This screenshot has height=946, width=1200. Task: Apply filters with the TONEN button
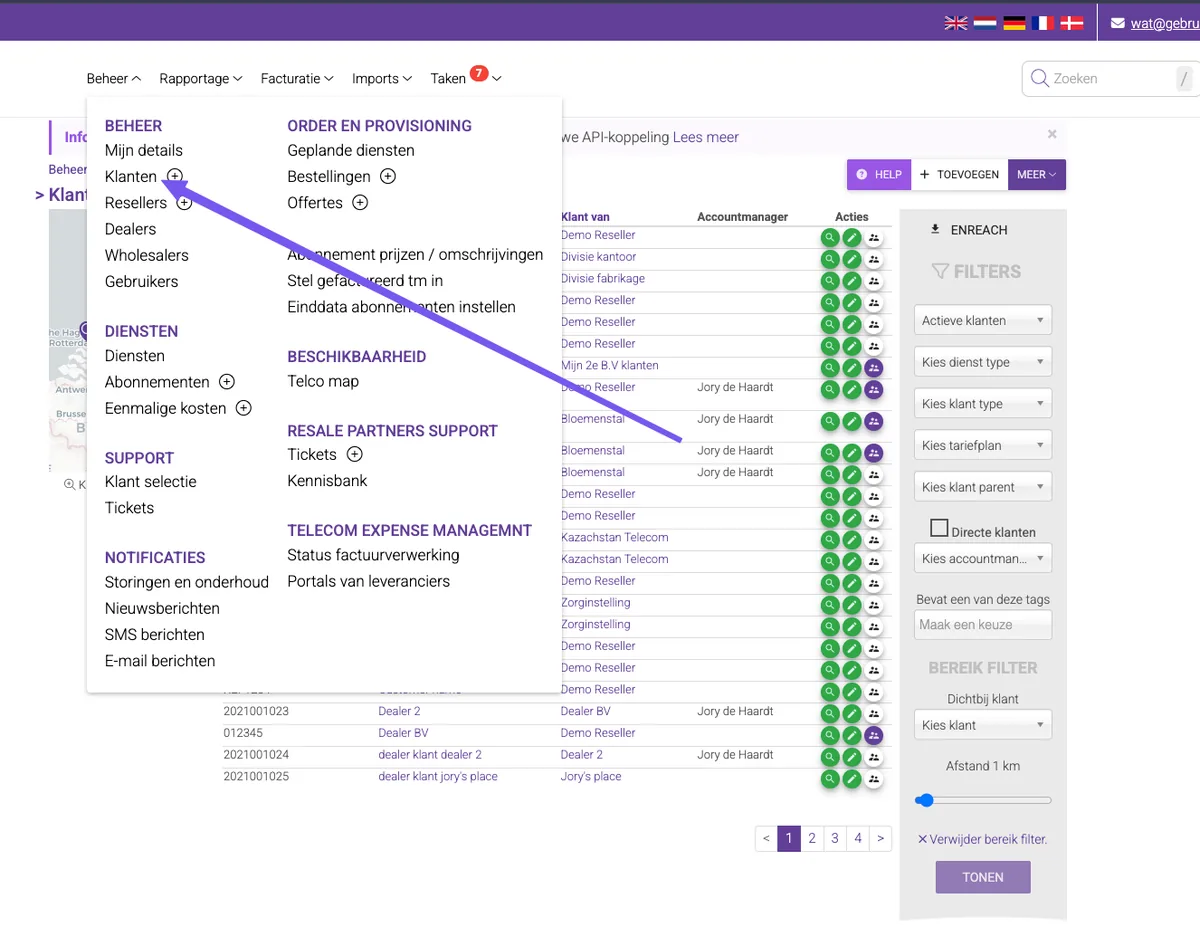(x=983, y=877)
